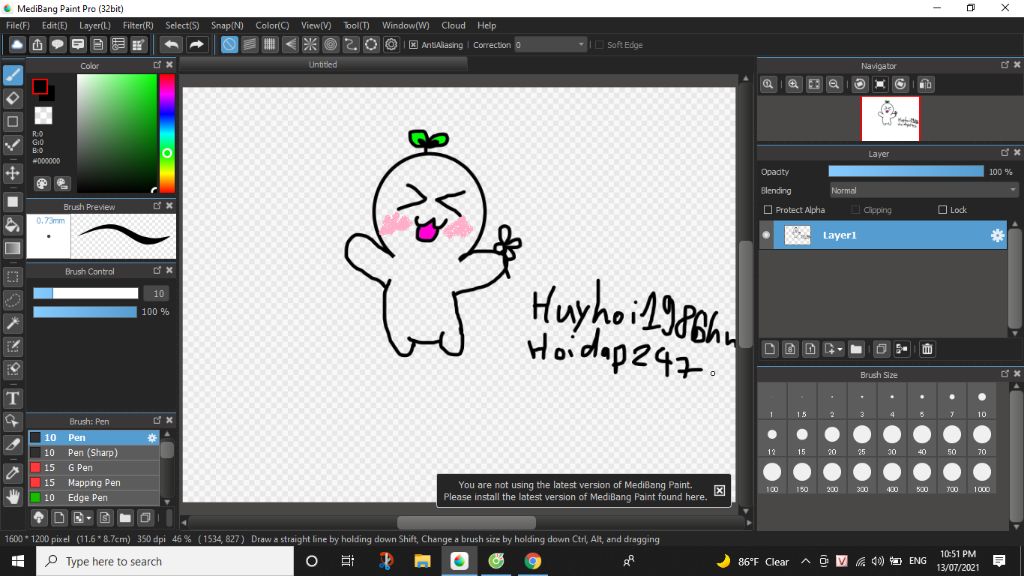Show hidden system tray icons
The width and height of the screenshot is (1024, 576).
805,561
